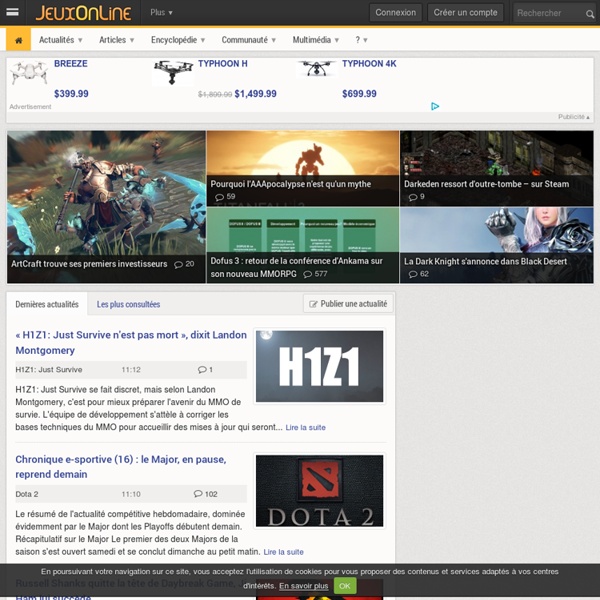Collapse the Publicité ad banner
This screenshot has height=600, width=600.
click(x=574, y=117)
